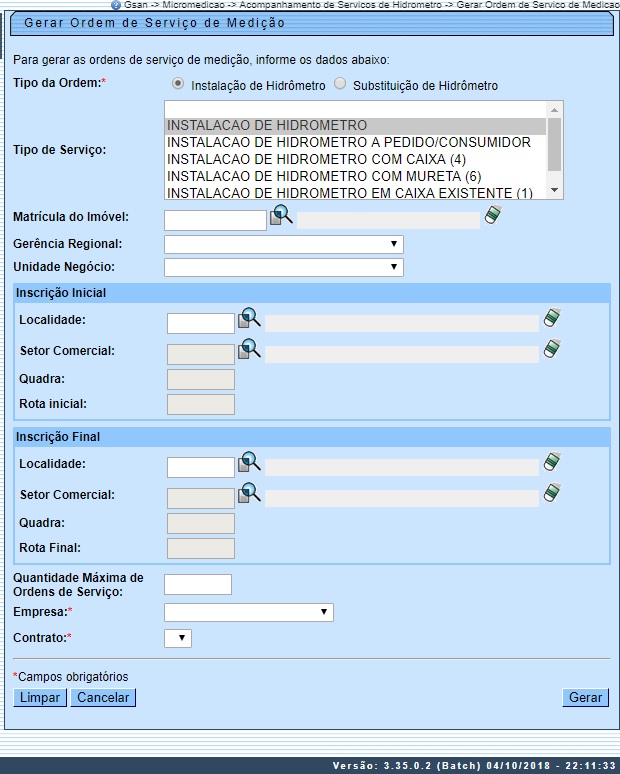Click the Limpar button
The height and width of the screenshot is (774, 620).
click(x=39, y=697)
